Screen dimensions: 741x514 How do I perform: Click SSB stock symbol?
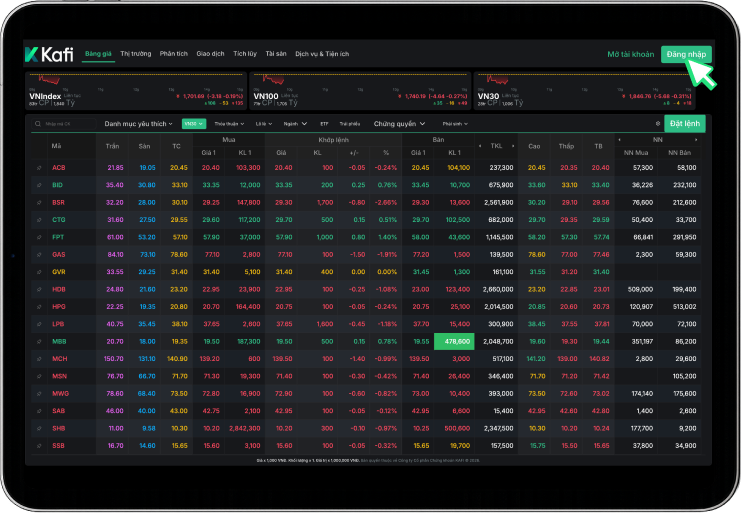click(x=58, y=446)
